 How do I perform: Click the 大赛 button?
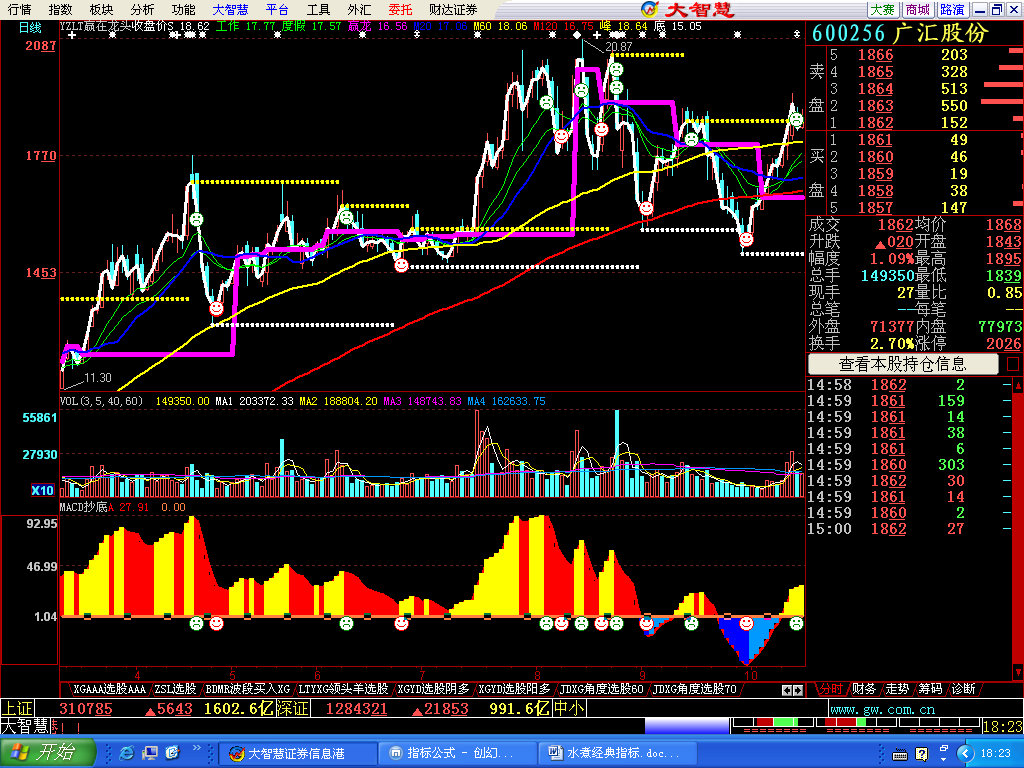(x=882, y=9)
